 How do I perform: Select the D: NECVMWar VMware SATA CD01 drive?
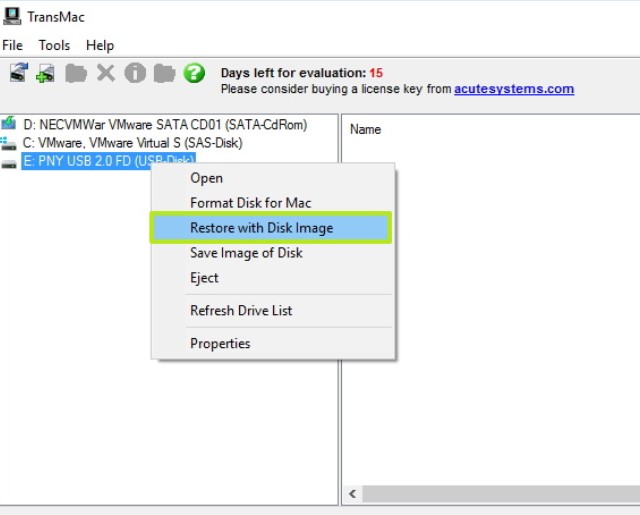[x=165, y=125]
